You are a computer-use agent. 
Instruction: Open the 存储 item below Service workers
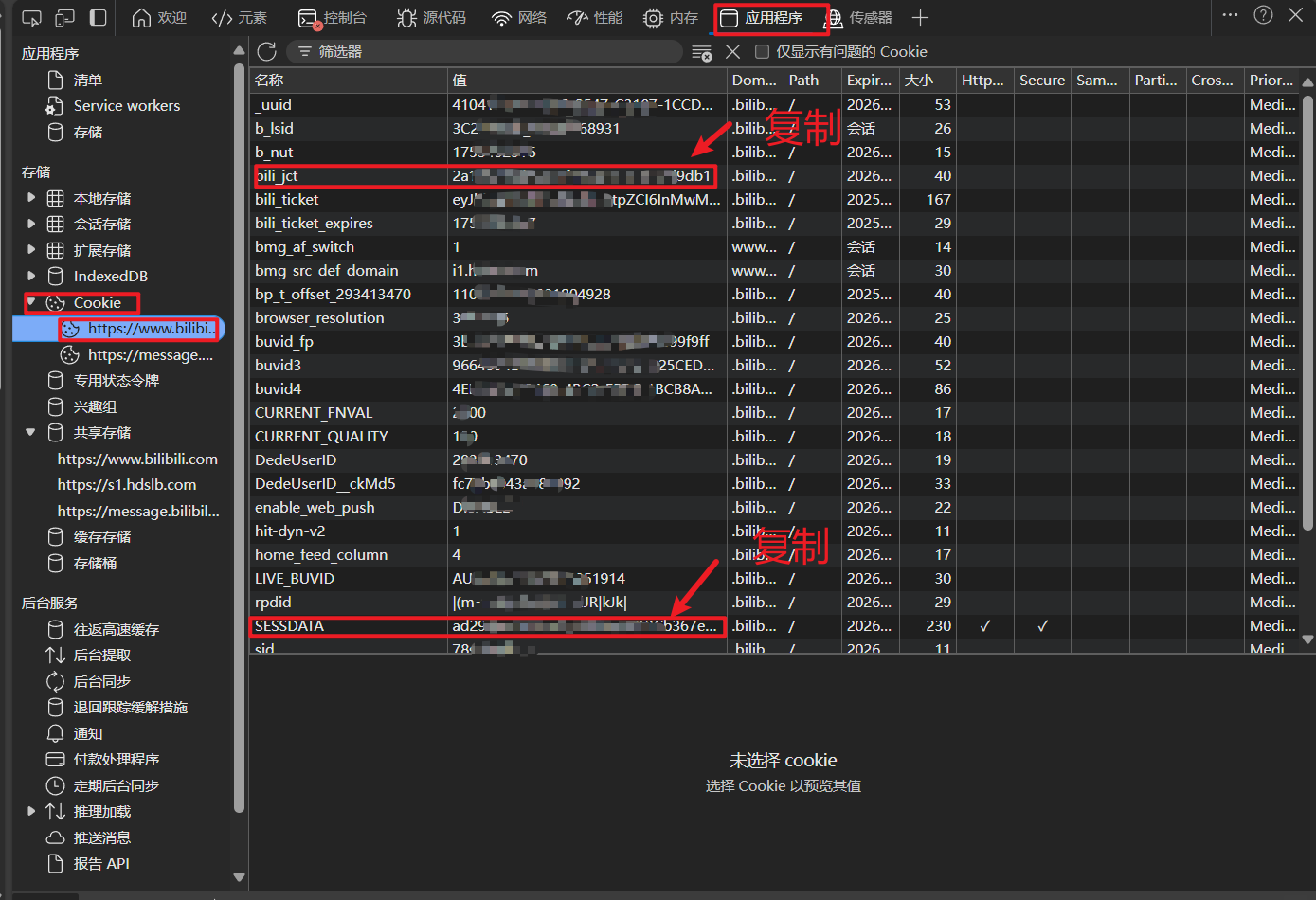(88, 133)
